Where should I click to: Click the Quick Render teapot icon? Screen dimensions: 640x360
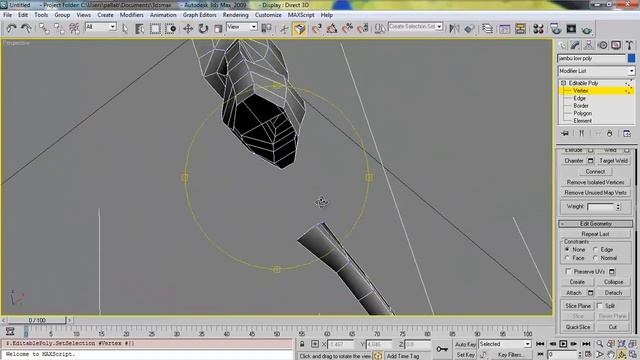[587, 29]
